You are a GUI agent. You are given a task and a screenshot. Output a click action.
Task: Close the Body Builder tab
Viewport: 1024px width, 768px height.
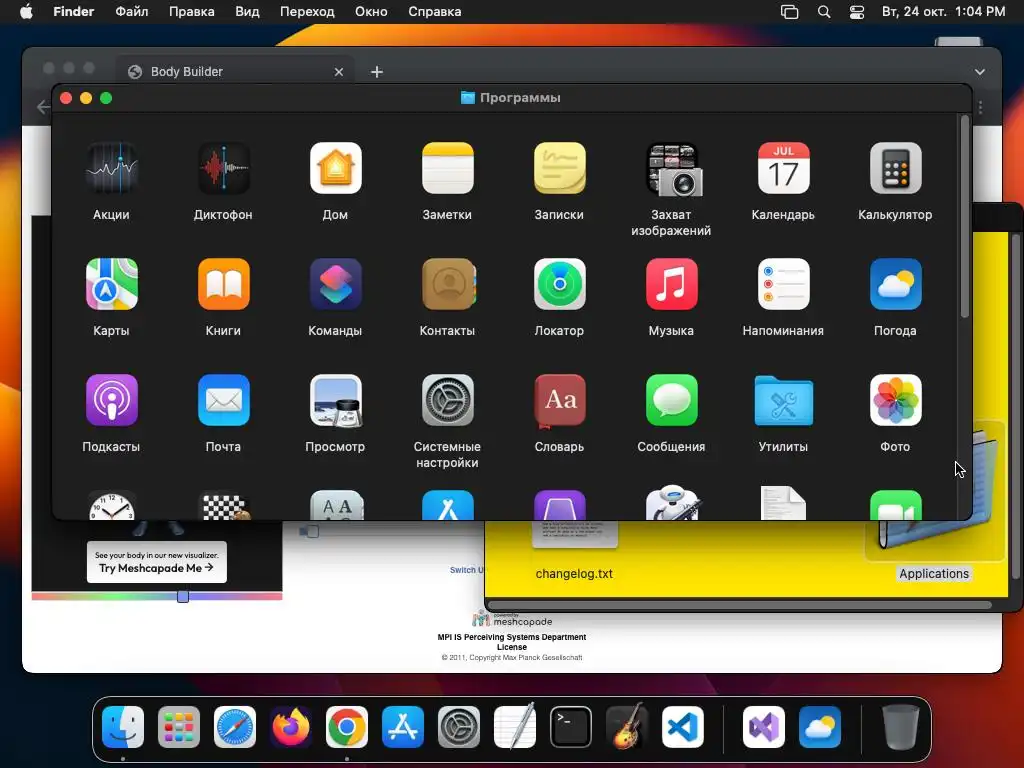click(x=338, y=72)
